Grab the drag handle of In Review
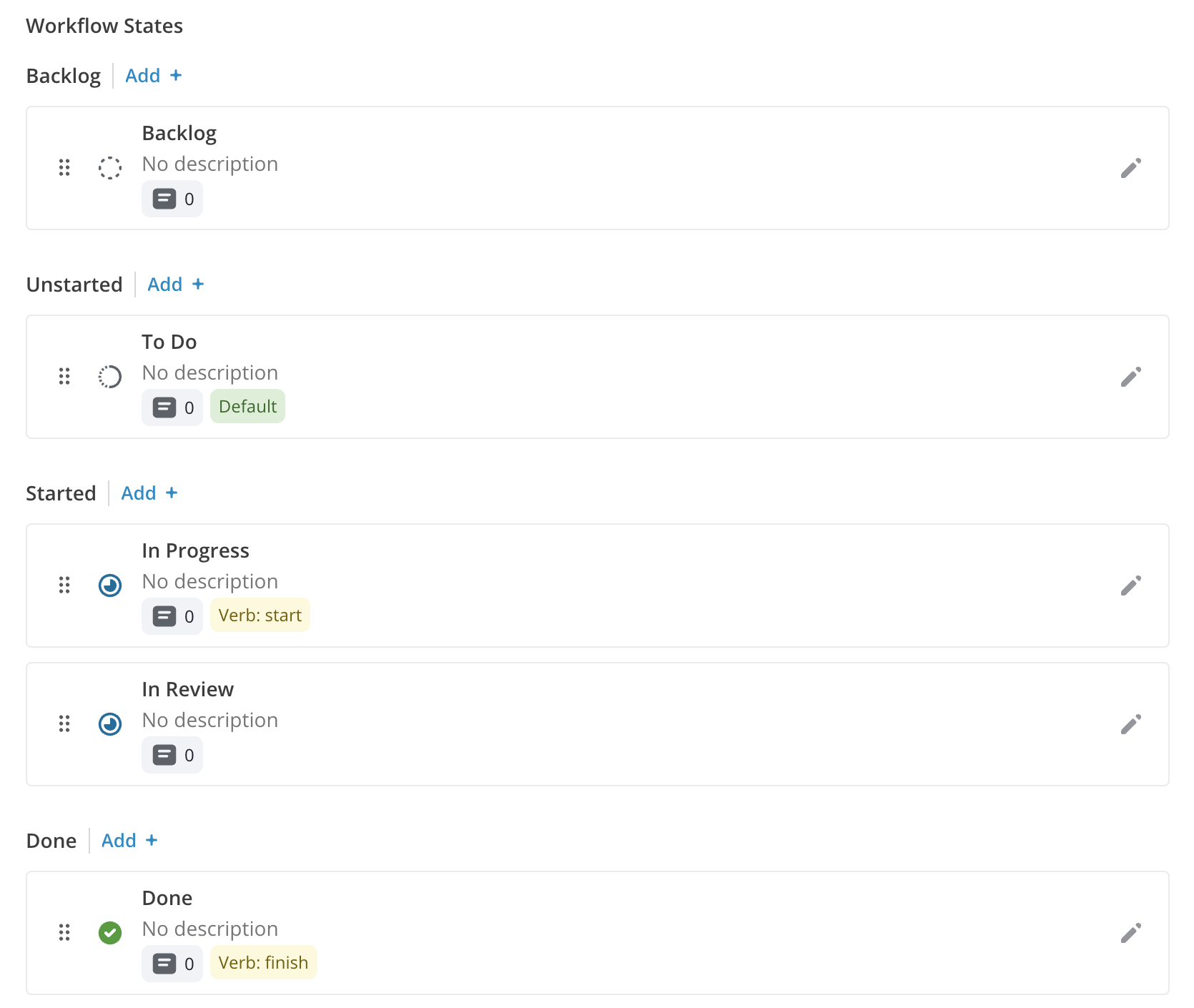This screenshot has width=1194, height=1008. [64, 723]
